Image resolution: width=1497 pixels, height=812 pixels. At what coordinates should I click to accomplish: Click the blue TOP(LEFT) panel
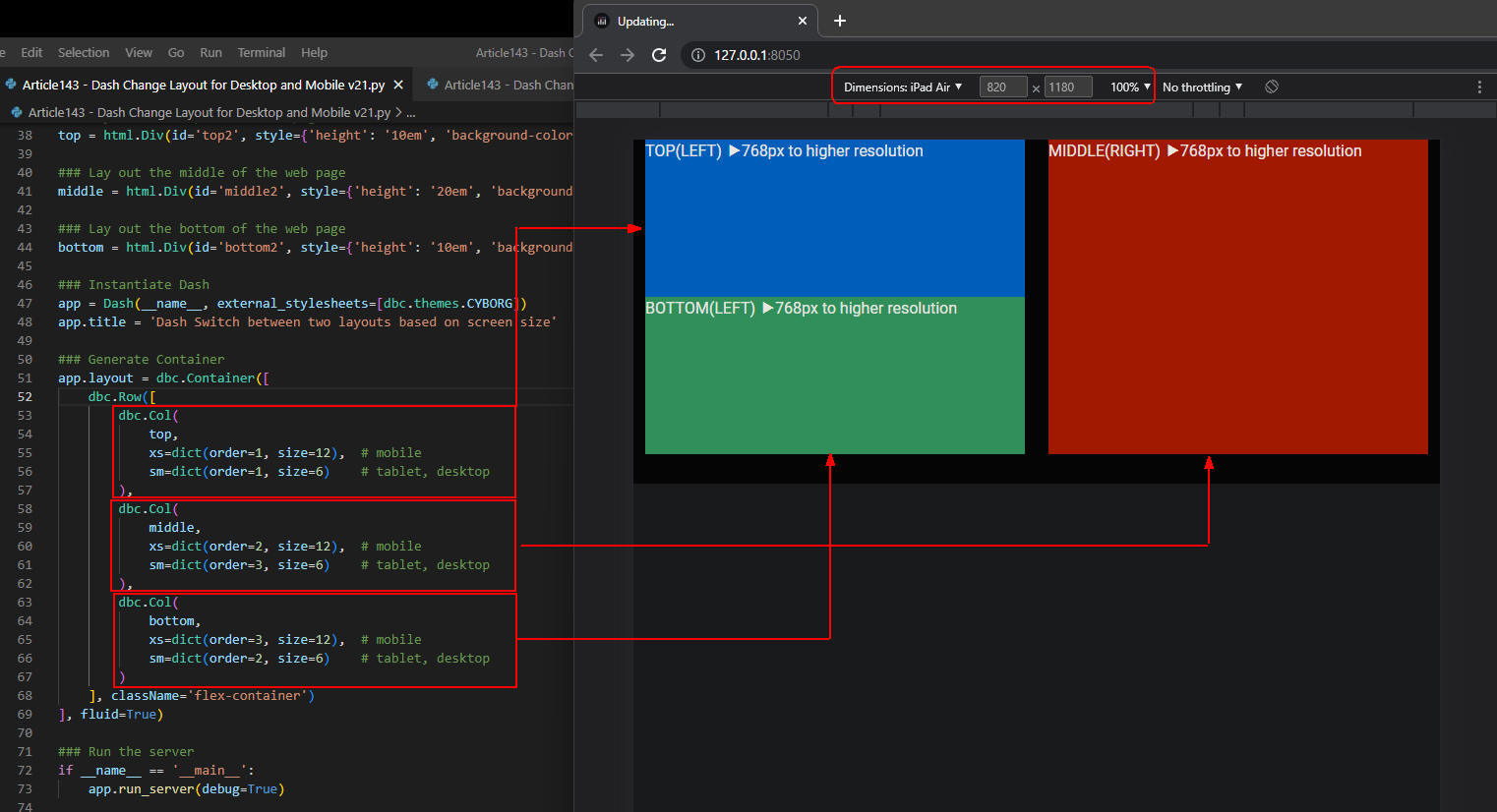tap(835, 218)
